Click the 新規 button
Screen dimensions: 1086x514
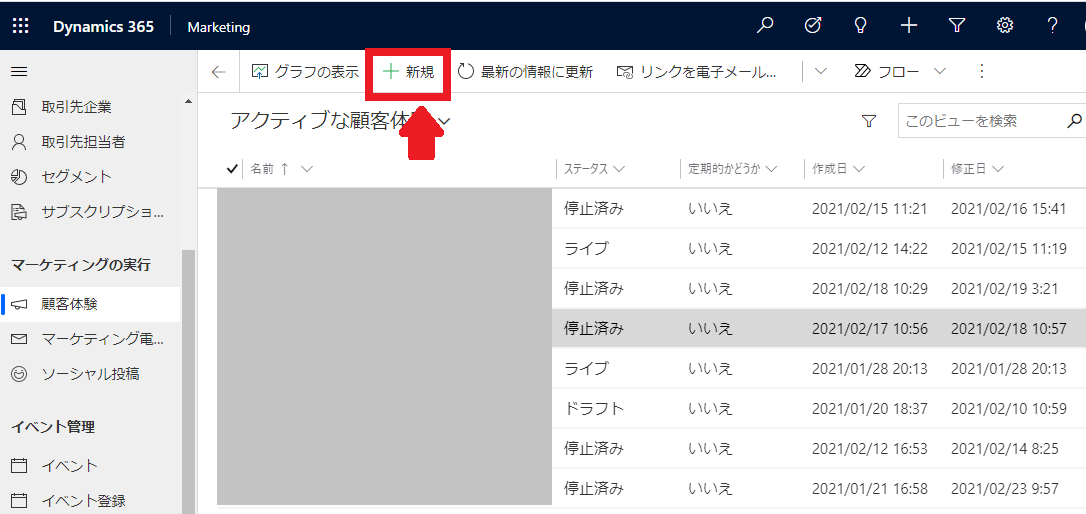409,72
